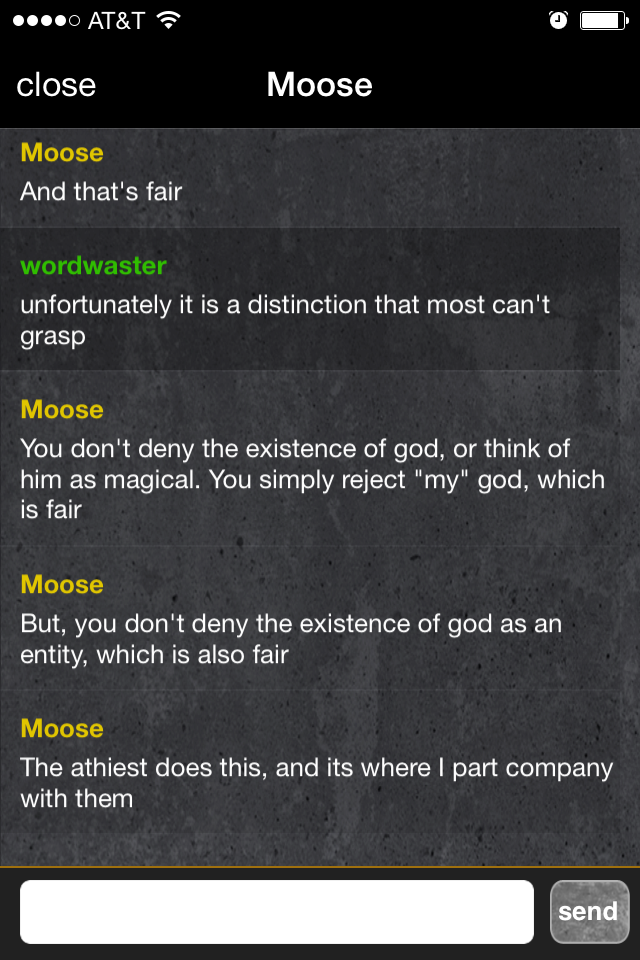This screenshot has height=960, width=640.
Task: Tap the cellular signal dots
Action: coord(47,21)
